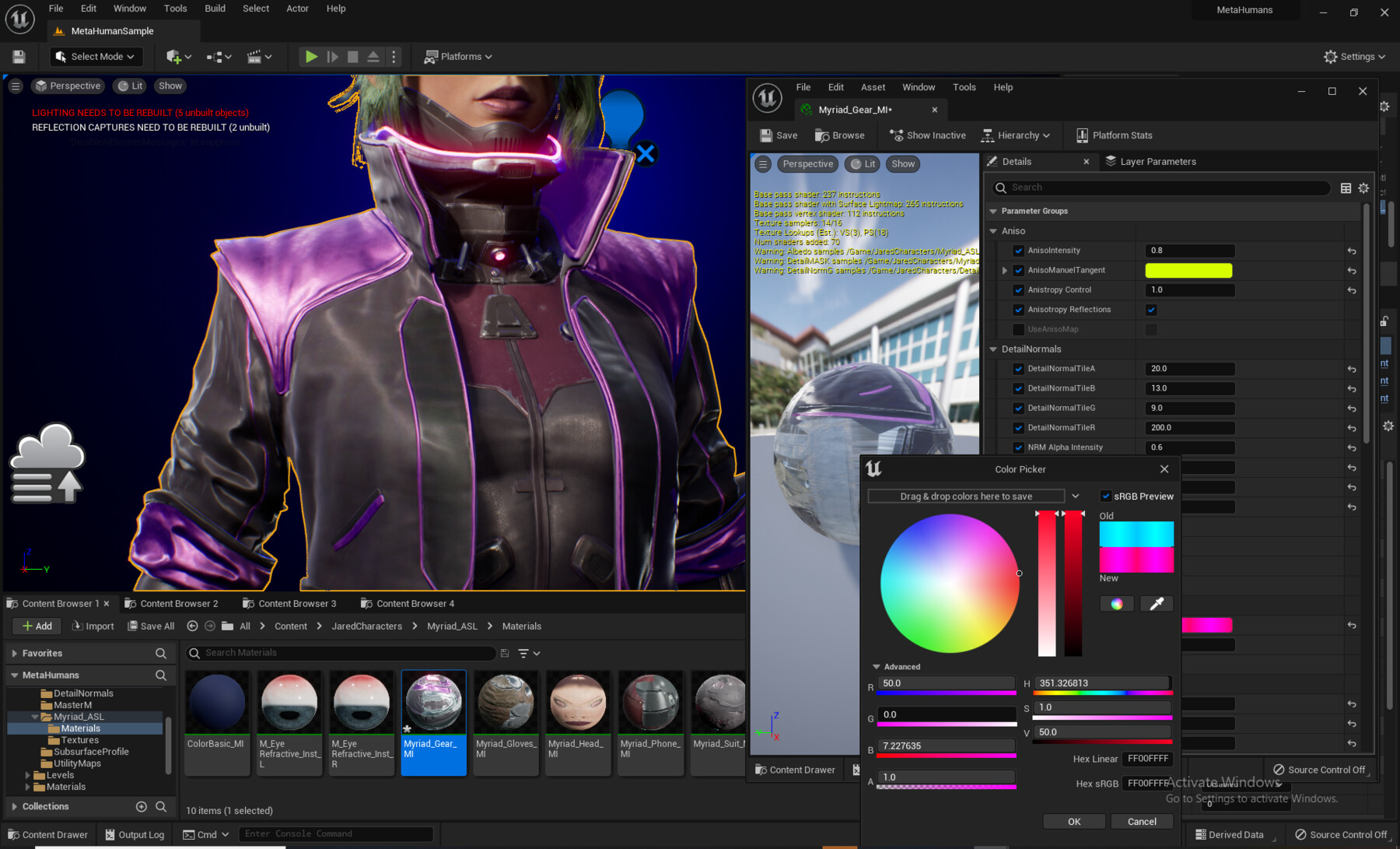Click the property matrix grid icon in Details

coord(1346,188)
